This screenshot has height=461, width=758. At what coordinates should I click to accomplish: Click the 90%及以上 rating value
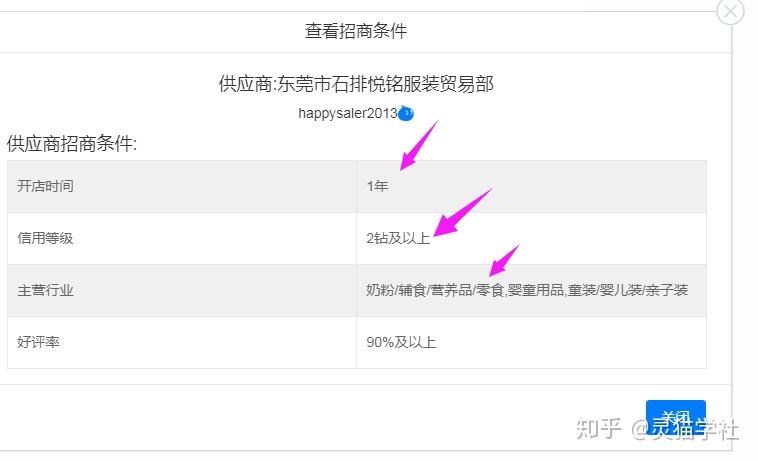401,342
